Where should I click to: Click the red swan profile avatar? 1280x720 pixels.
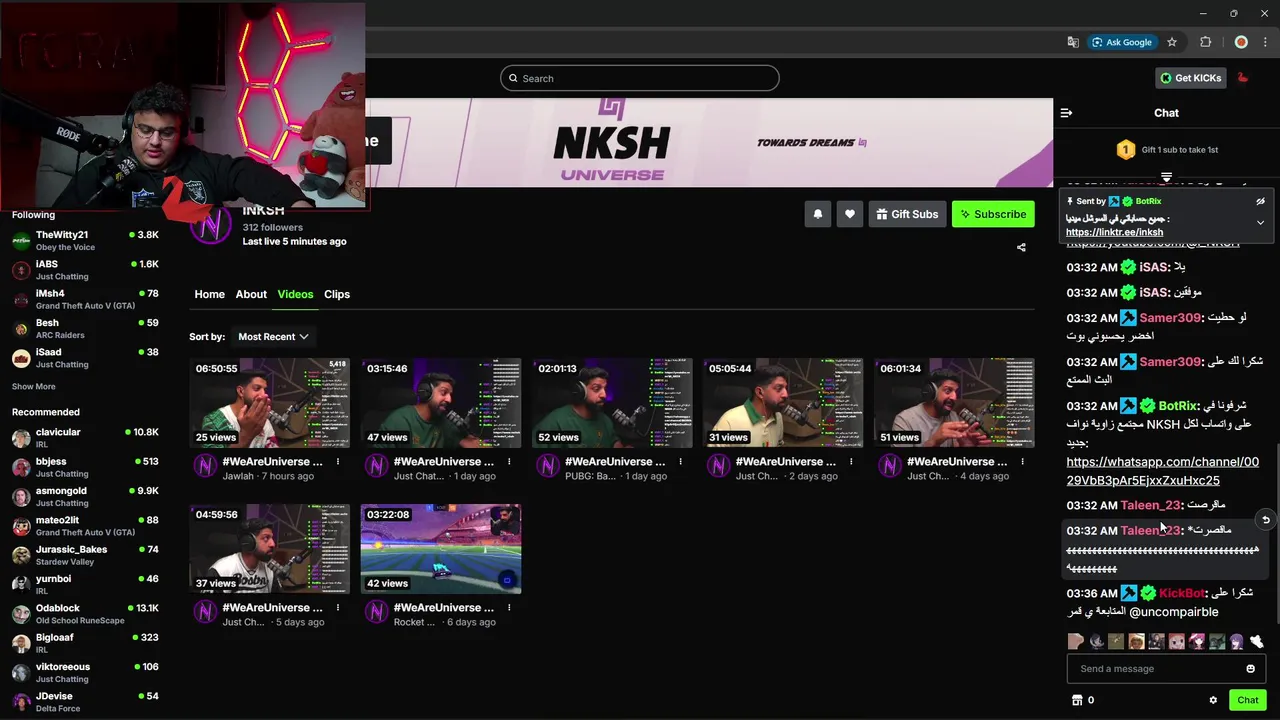tap(1243, 78)
